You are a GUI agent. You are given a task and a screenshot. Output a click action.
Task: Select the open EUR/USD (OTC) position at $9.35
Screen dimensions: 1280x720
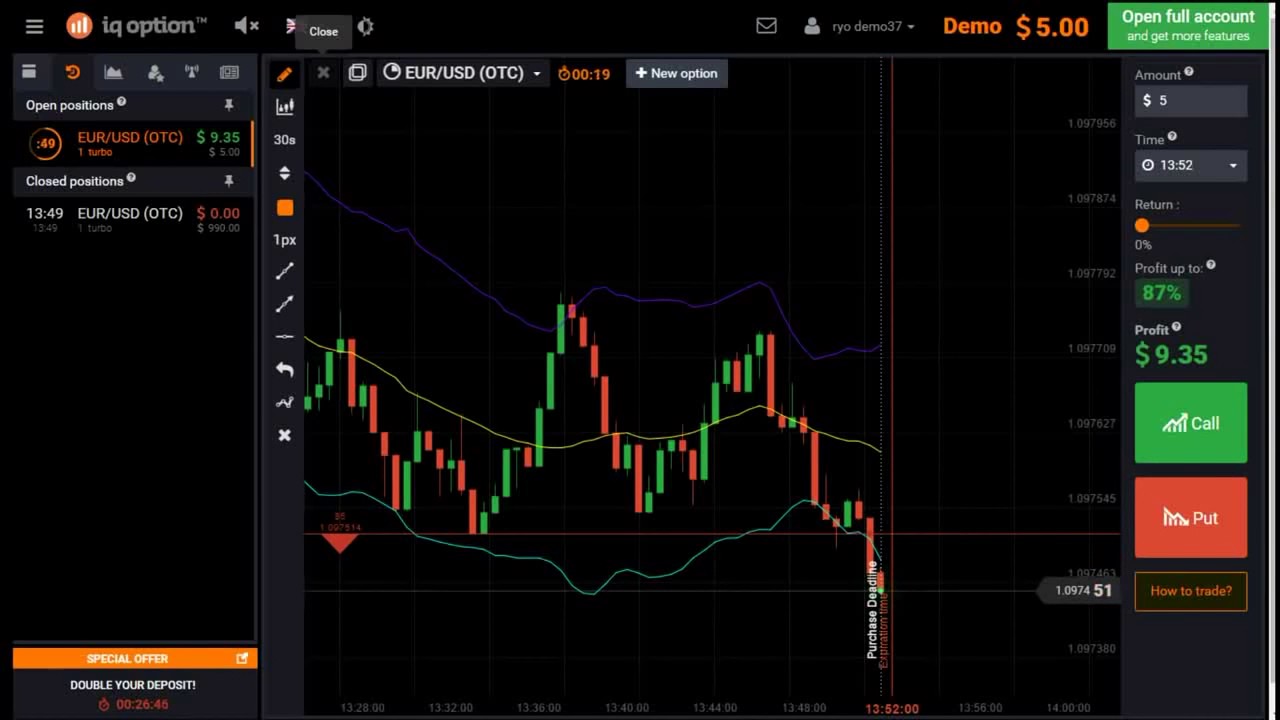click(133, 144)
